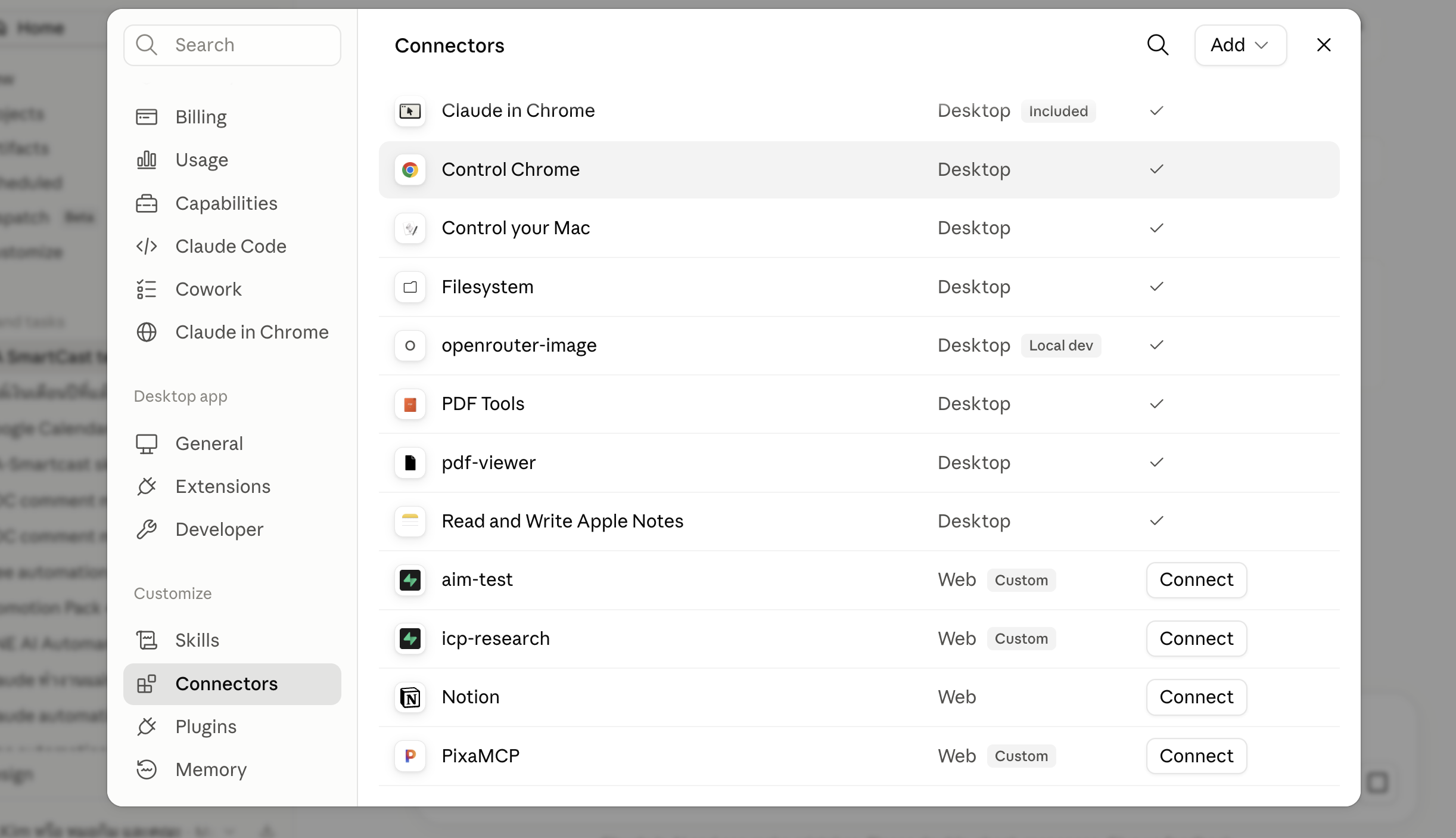
Task: Toggle the checkmark for Claude in Chrome connector
Action: tap(1157, 111)
